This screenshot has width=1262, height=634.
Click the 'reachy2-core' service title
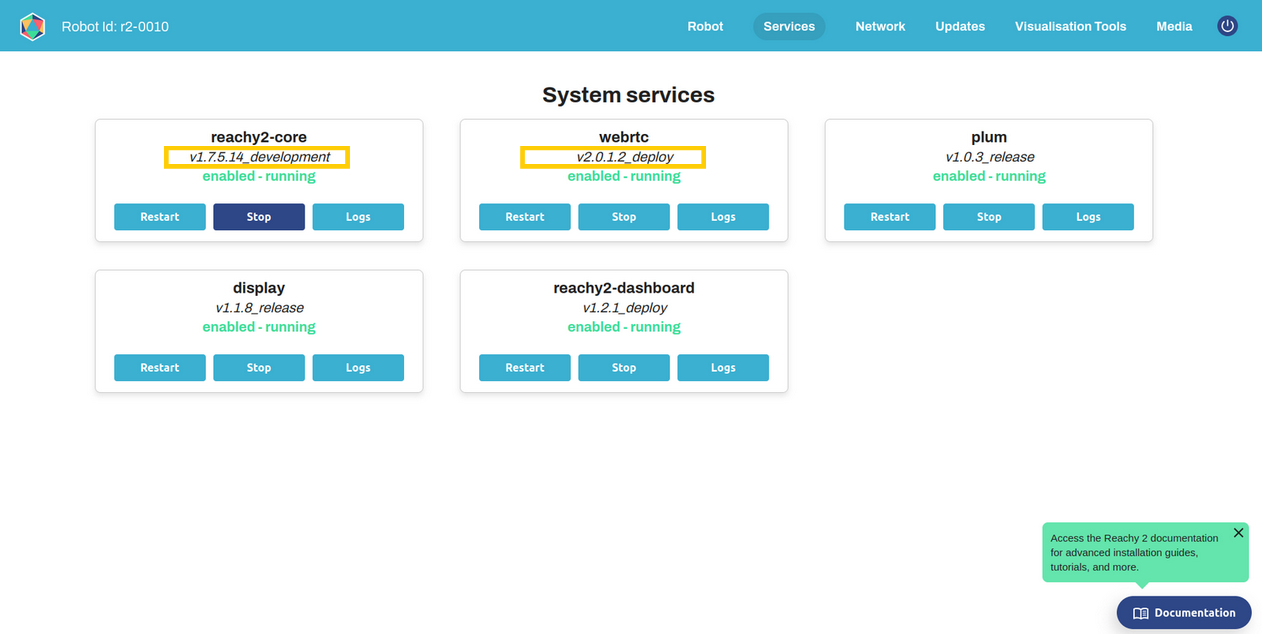[259, 137]
